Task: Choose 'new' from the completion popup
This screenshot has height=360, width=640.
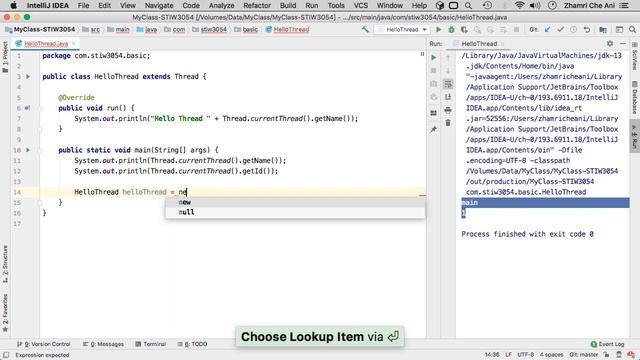Action: tap(295, 202)
